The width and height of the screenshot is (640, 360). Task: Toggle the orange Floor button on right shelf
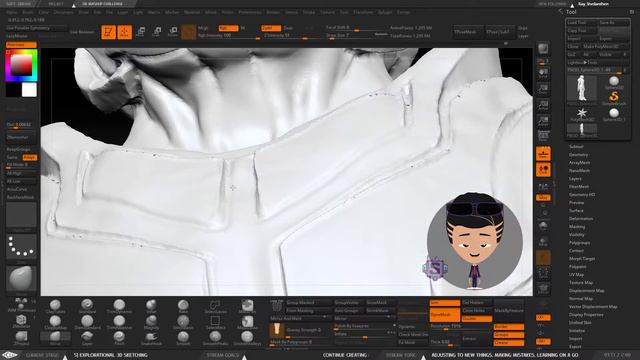coord(543,154)
